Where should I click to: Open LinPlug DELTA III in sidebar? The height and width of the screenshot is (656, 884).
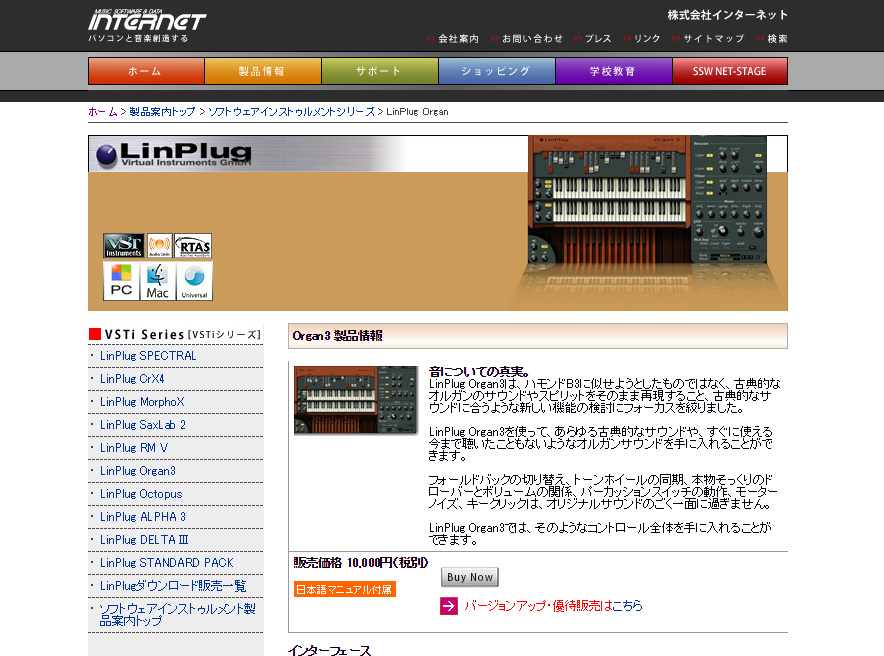click(144, 540)
